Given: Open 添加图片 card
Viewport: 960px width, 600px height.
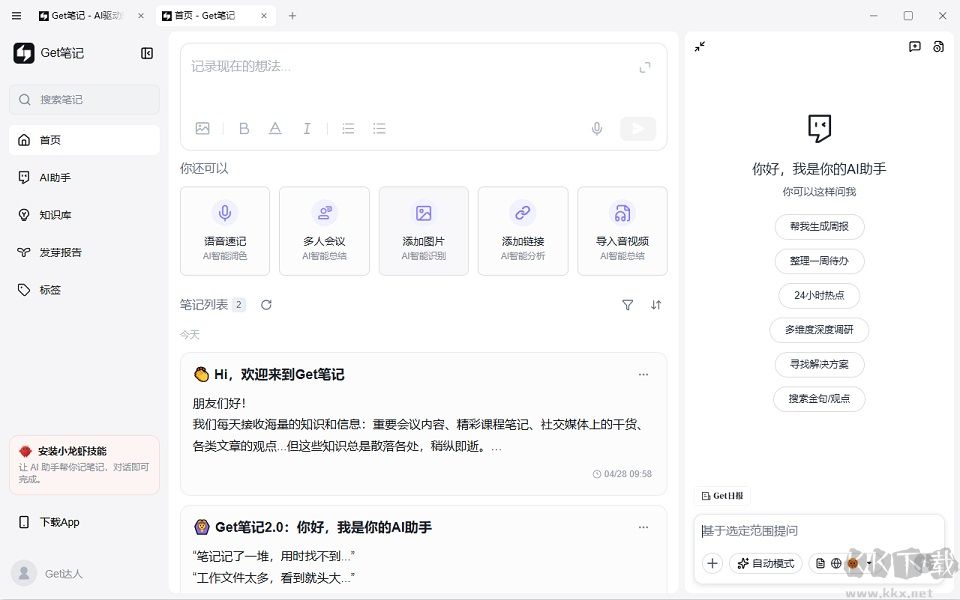Looking at the screenshot, I should click(x=424, y=231).
